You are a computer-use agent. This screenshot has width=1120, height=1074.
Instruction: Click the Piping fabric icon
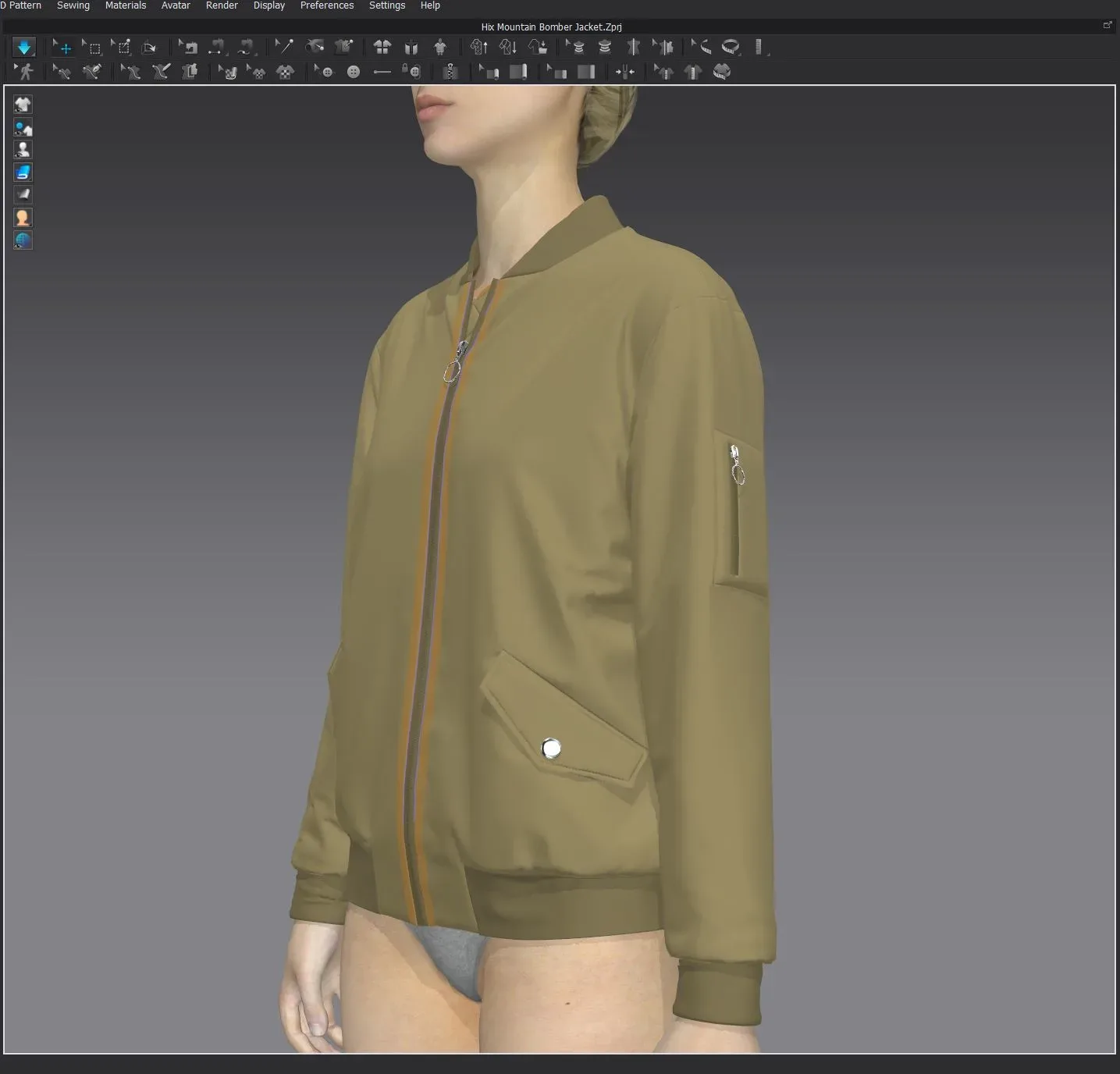click(x=586, y=73)
